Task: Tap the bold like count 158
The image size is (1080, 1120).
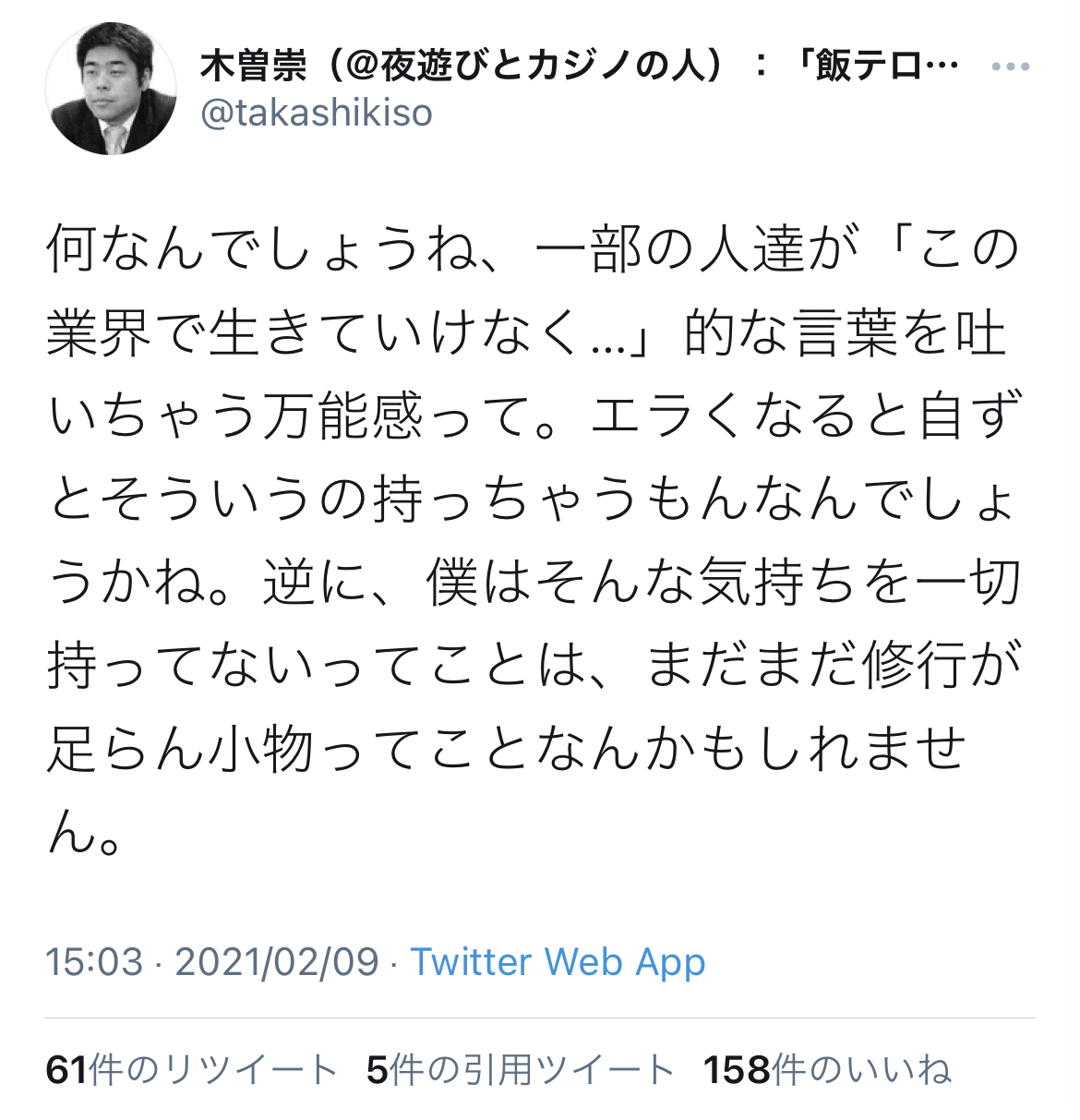Action: (x=737, y=1070)
